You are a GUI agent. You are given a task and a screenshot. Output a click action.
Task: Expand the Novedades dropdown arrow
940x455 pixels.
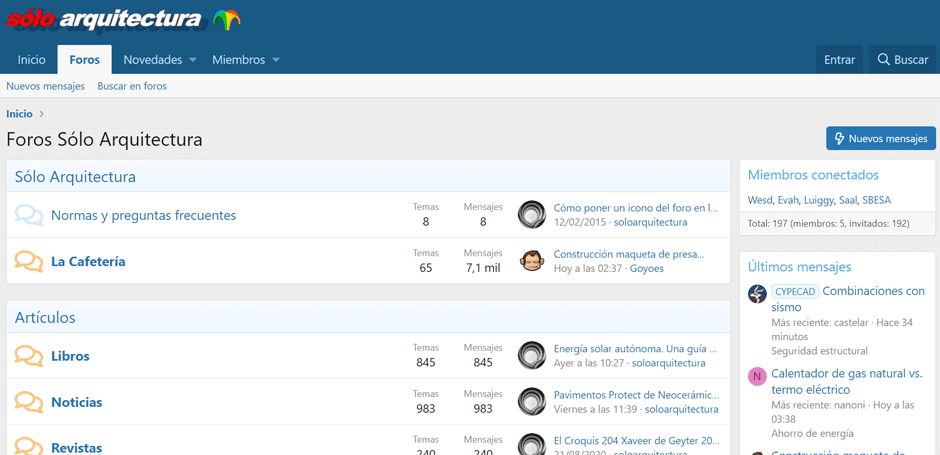pyautogui.click(x=193, y=60)
